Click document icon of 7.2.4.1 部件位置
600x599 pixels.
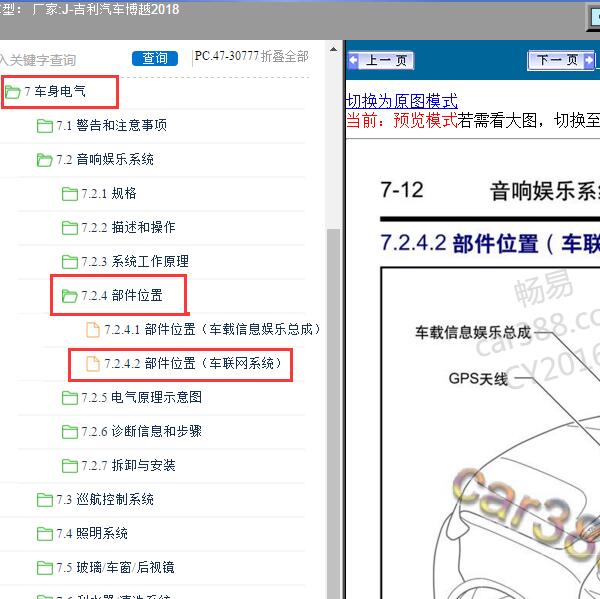click(x=93, y=330)
